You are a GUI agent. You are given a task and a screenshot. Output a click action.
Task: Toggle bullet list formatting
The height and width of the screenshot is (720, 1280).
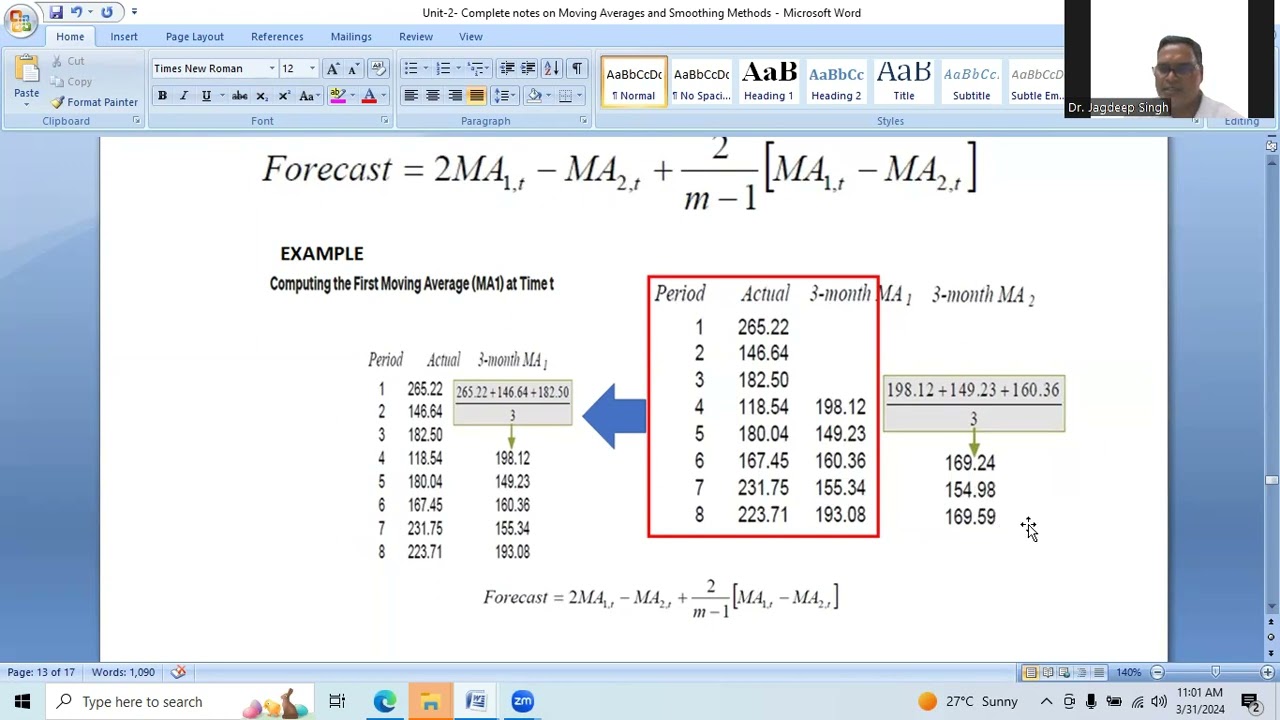[410, 68]
